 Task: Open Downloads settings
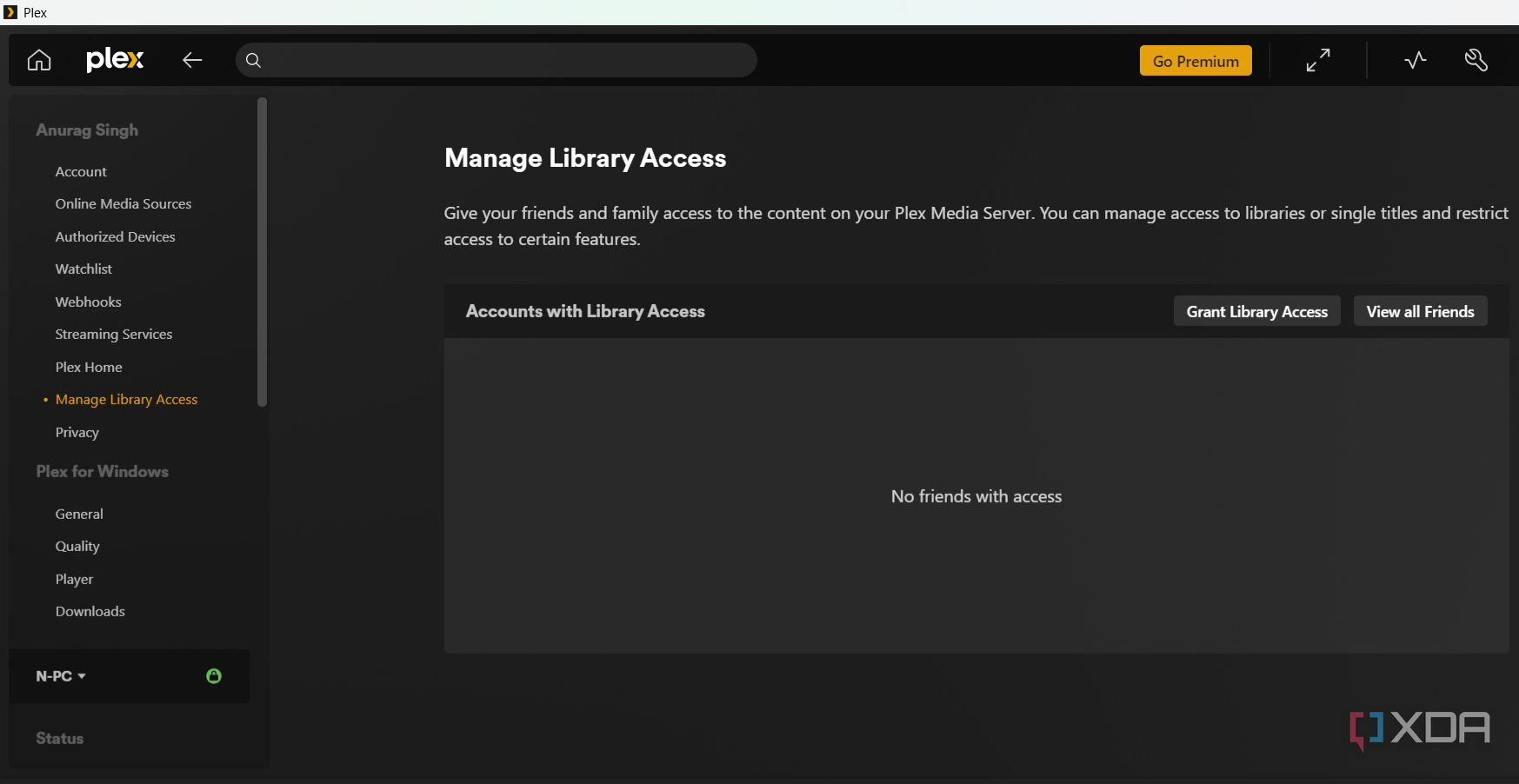tap(90, 611)
